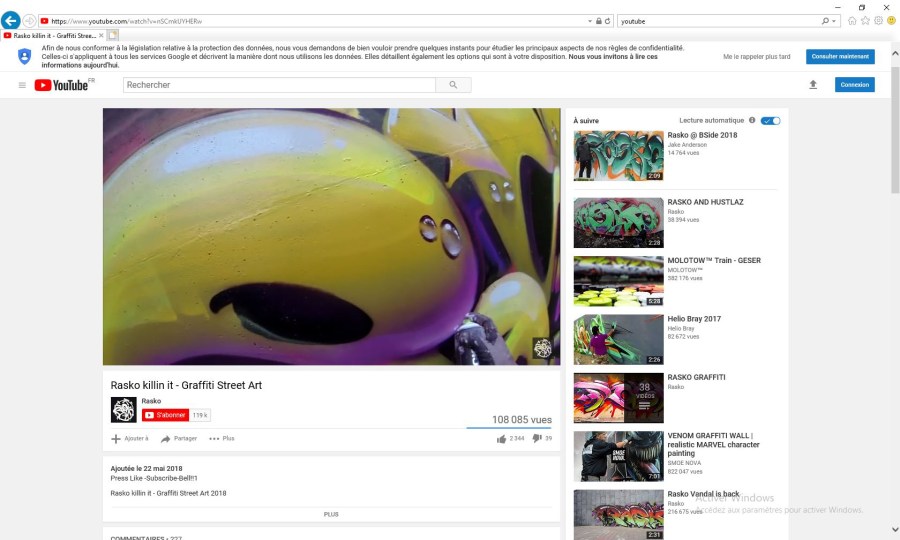Open the MOLOTOW Train - GESER thumbnail

618,281
